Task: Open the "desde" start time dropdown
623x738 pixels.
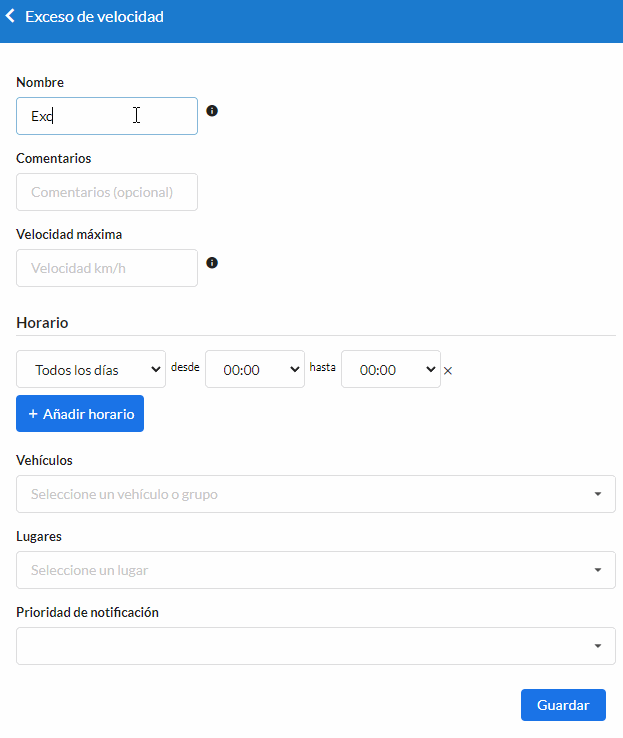Action: tap(254, 369)
